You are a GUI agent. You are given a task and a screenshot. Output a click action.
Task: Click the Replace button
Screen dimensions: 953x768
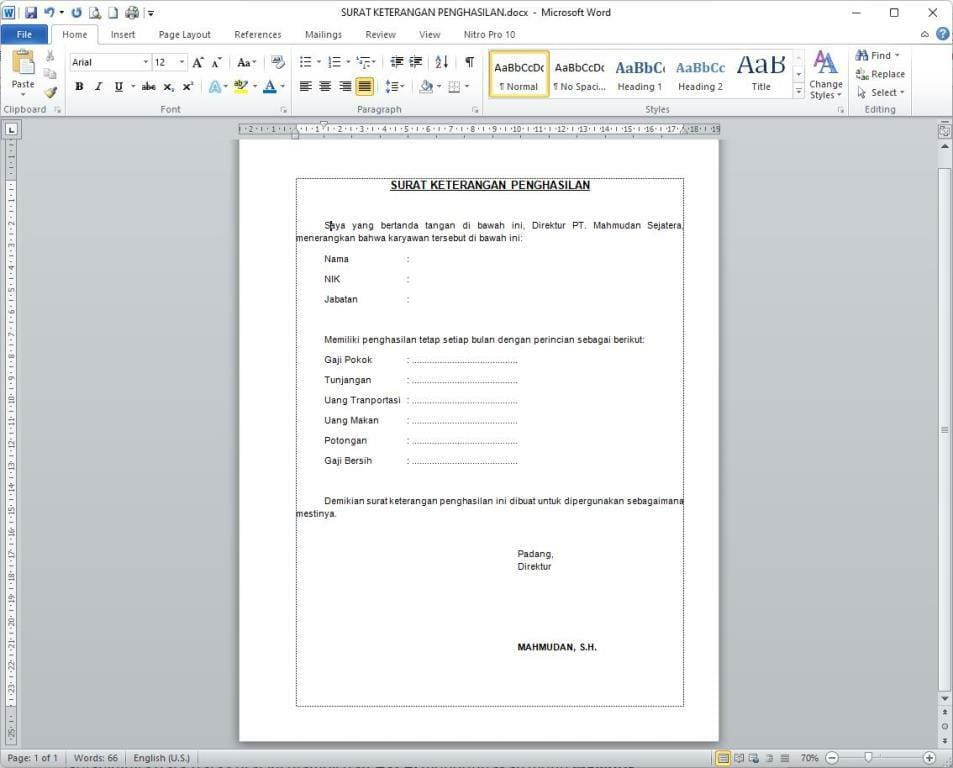click(x=880, y=74)
